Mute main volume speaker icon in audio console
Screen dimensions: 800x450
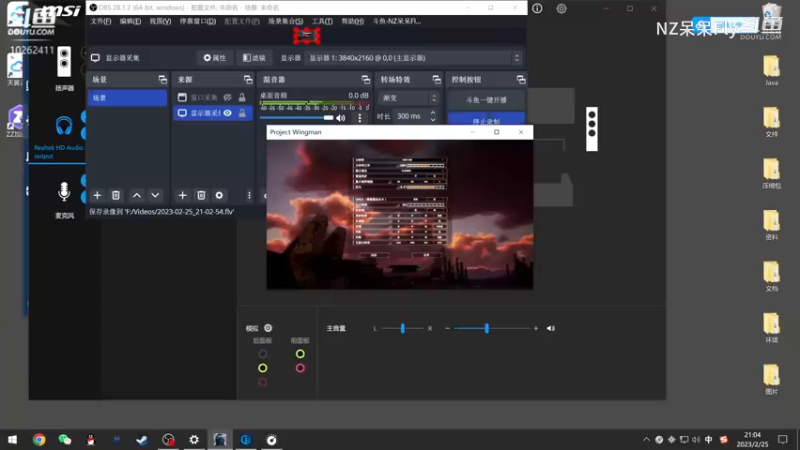coord(551,328)
